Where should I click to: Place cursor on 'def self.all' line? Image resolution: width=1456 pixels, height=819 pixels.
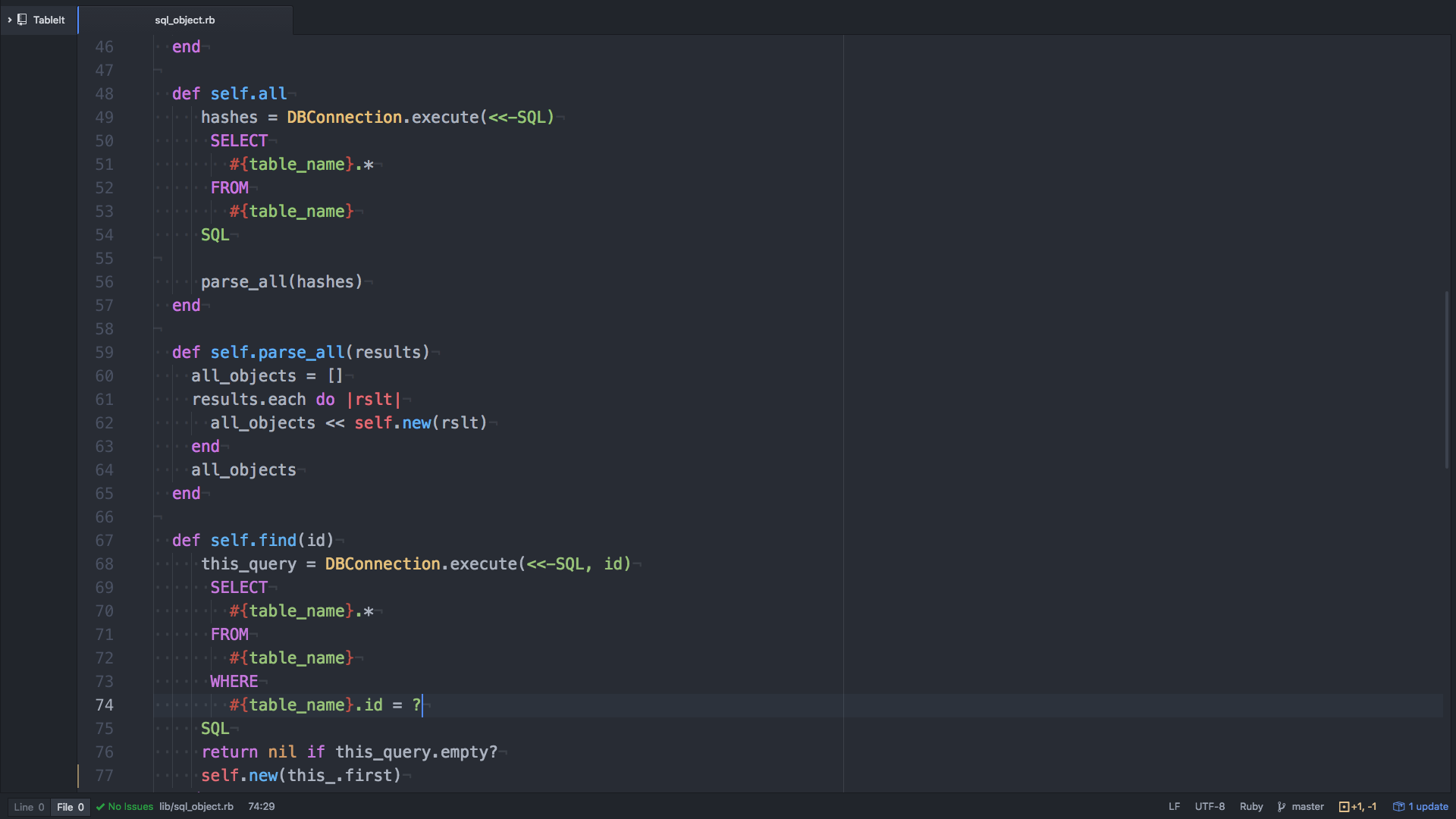[229, 94]
